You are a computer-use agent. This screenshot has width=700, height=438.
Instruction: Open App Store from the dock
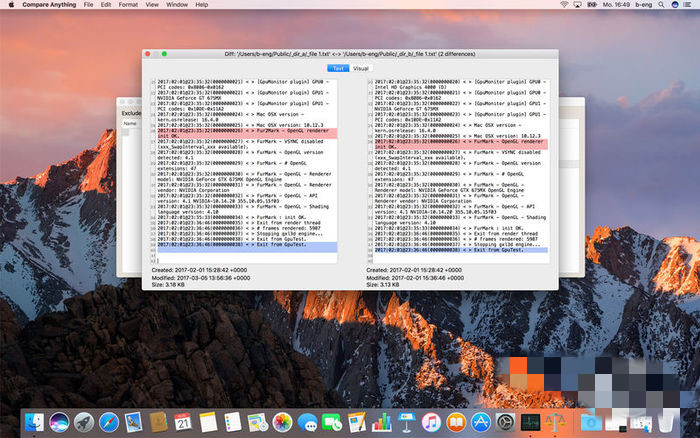coord(481,423)
